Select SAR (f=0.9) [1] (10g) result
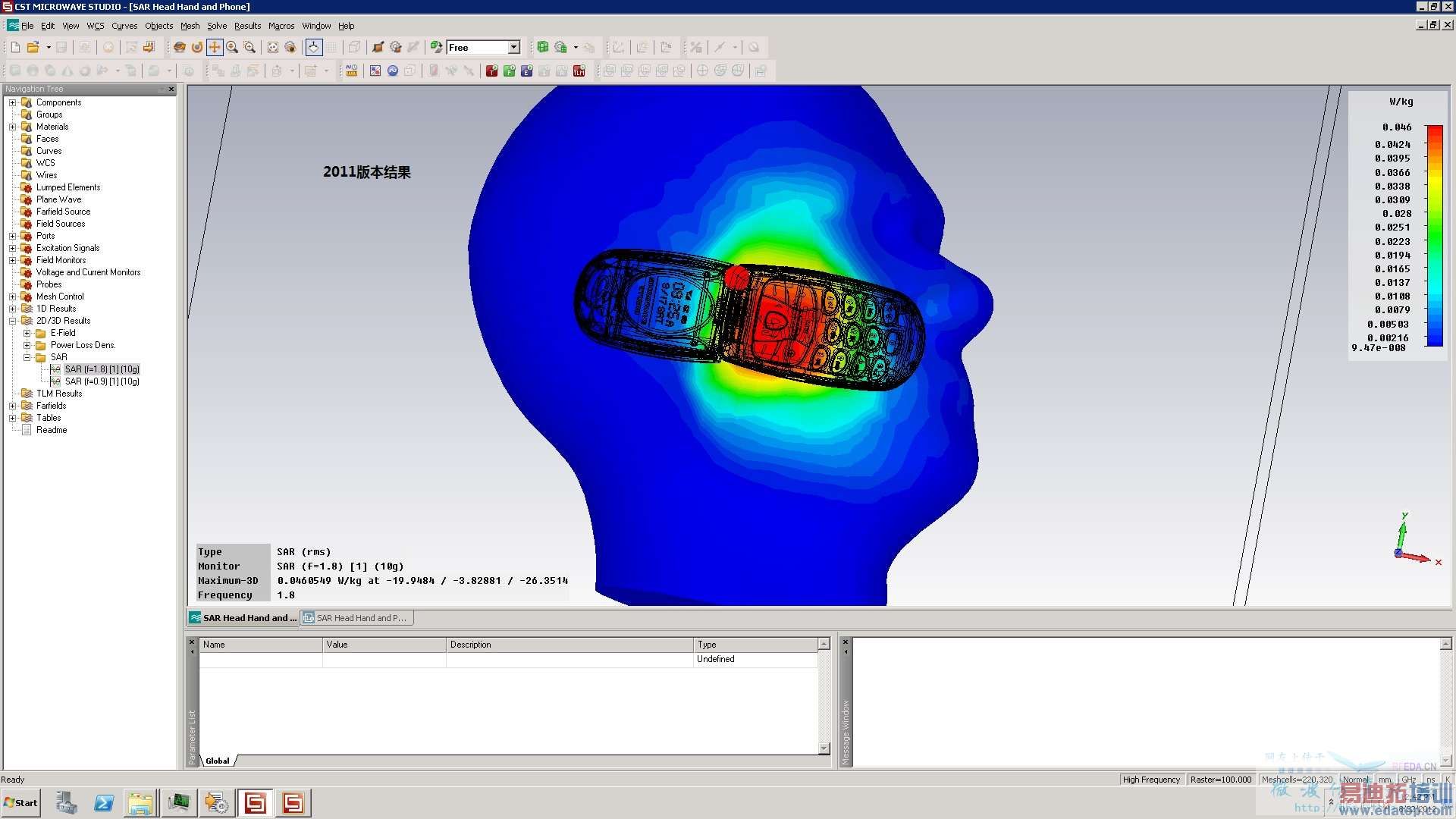1456x819 pixels. [x=102, y=381]
